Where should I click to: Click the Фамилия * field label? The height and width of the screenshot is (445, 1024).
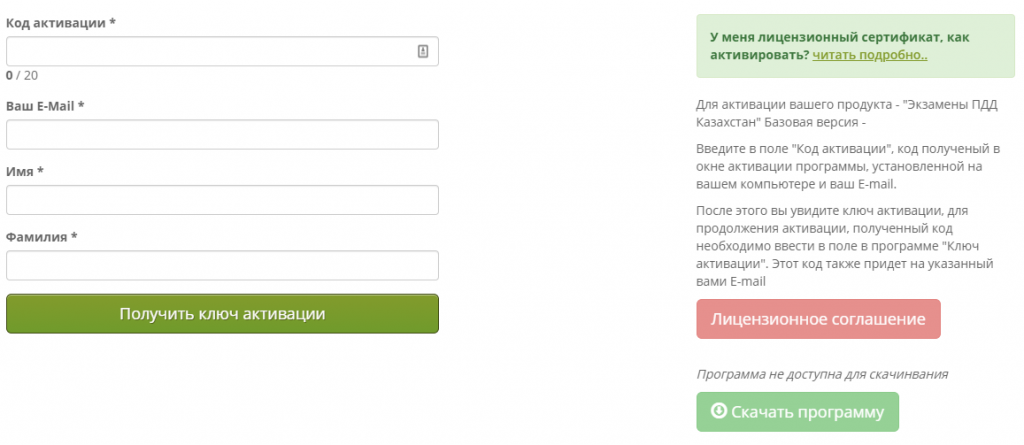tap(42, 237)
